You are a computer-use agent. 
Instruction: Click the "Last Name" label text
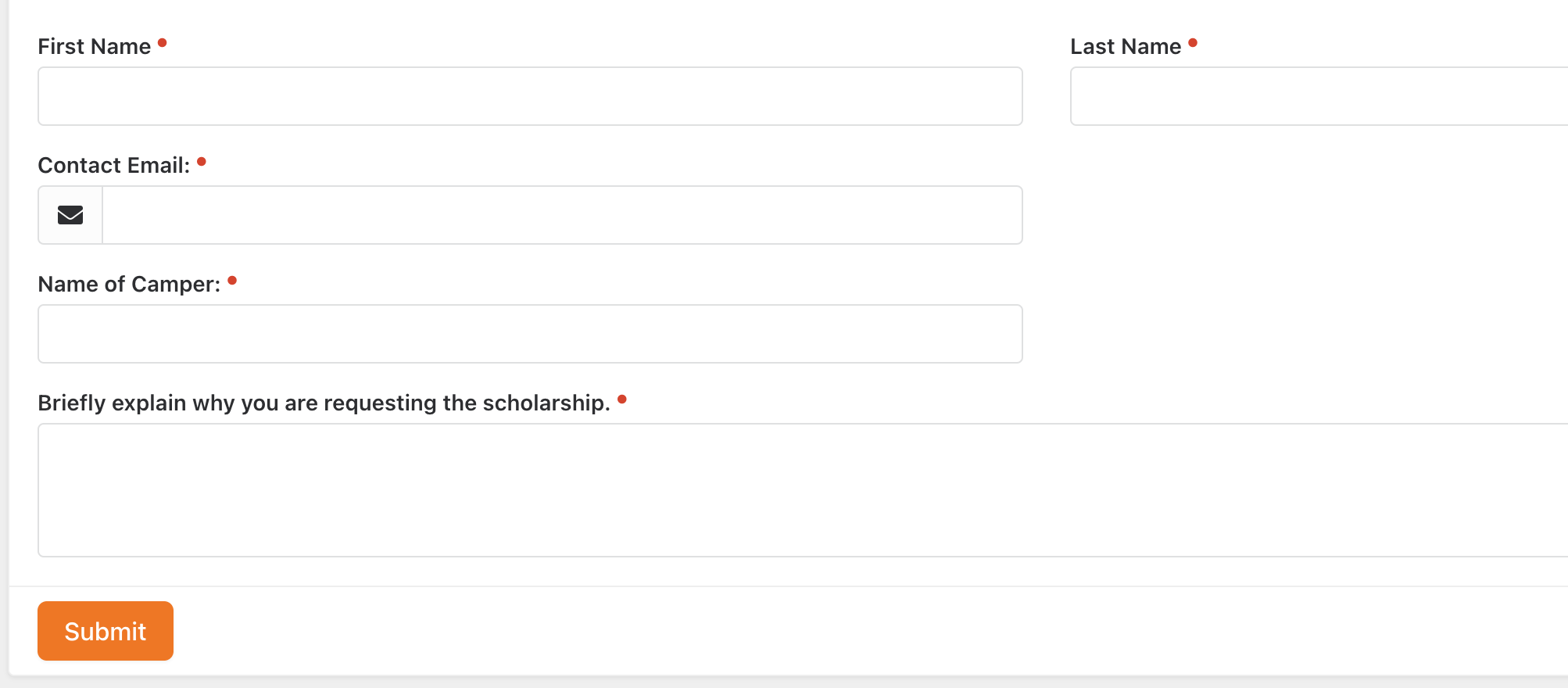(1125, 47)
